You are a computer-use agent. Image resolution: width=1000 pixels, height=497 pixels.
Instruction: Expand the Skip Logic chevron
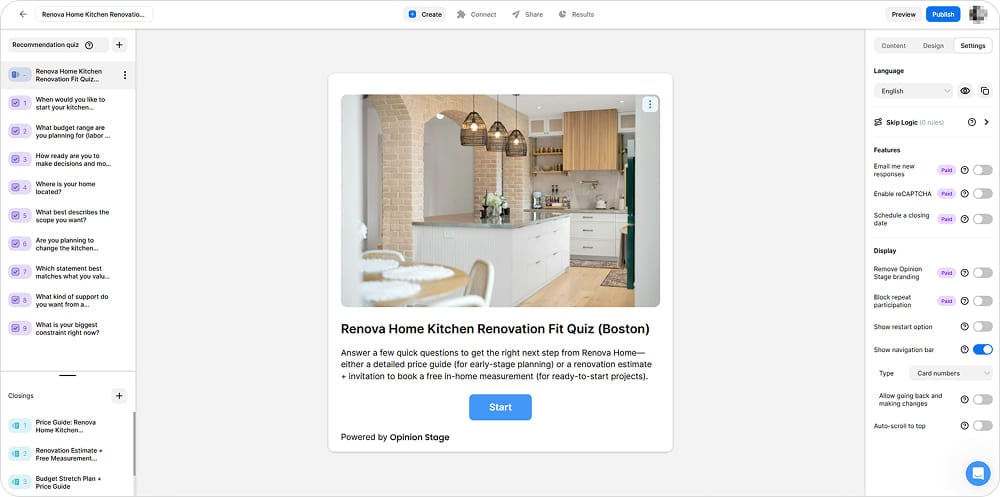click(x=987, y=122)
